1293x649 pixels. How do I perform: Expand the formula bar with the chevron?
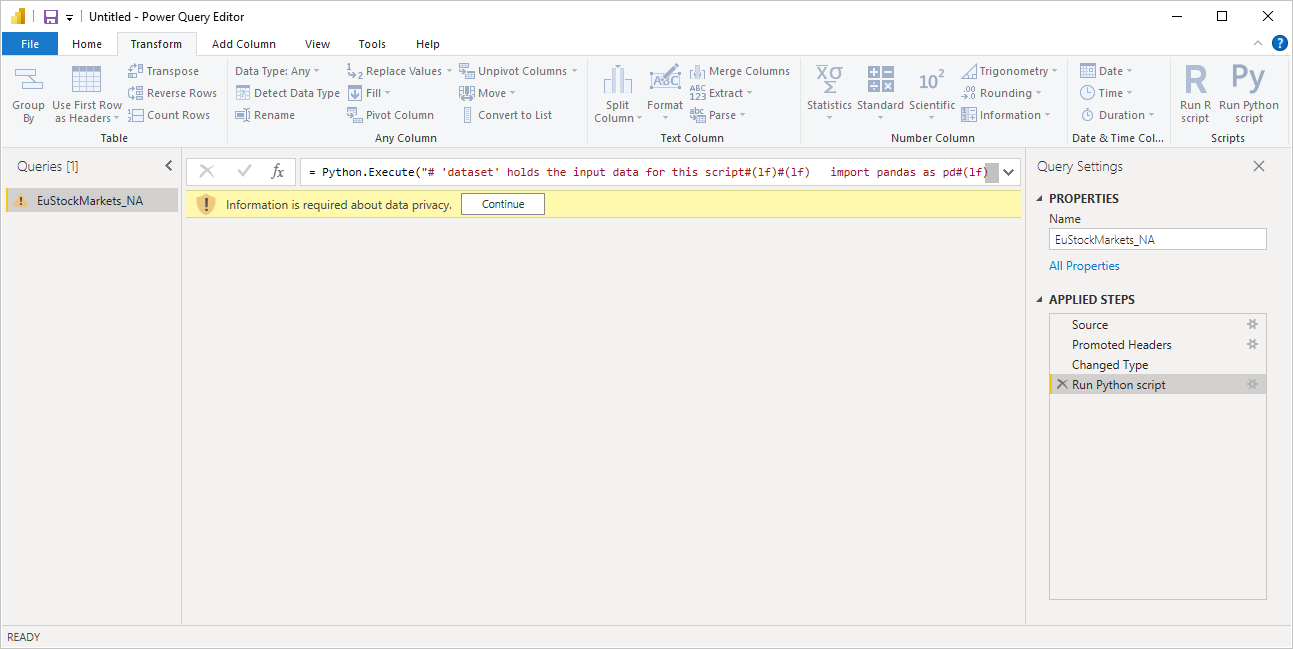pos(1008,171)
